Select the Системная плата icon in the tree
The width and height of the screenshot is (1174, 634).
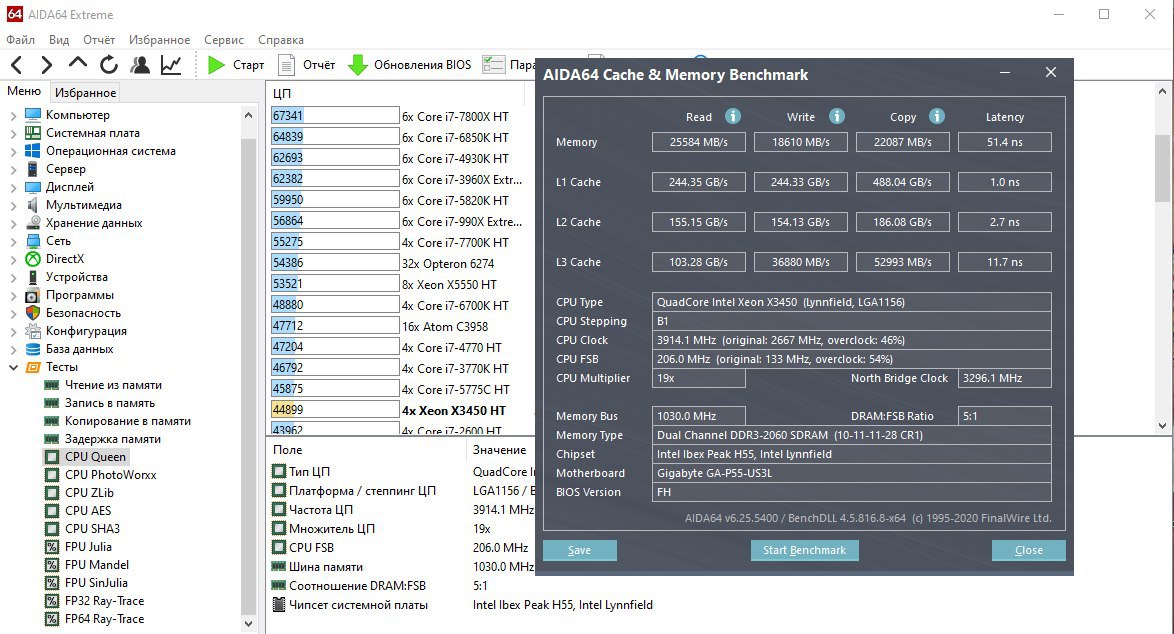[33, 132]
